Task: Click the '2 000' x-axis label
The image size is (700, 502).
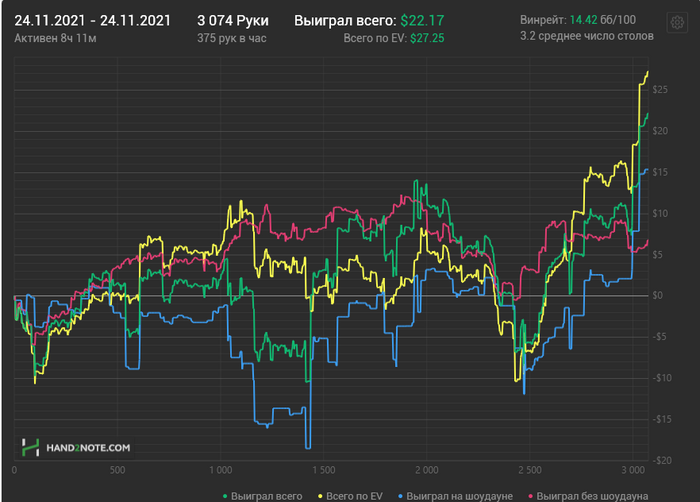Action: pyautogui.click(x=426, y=470)
